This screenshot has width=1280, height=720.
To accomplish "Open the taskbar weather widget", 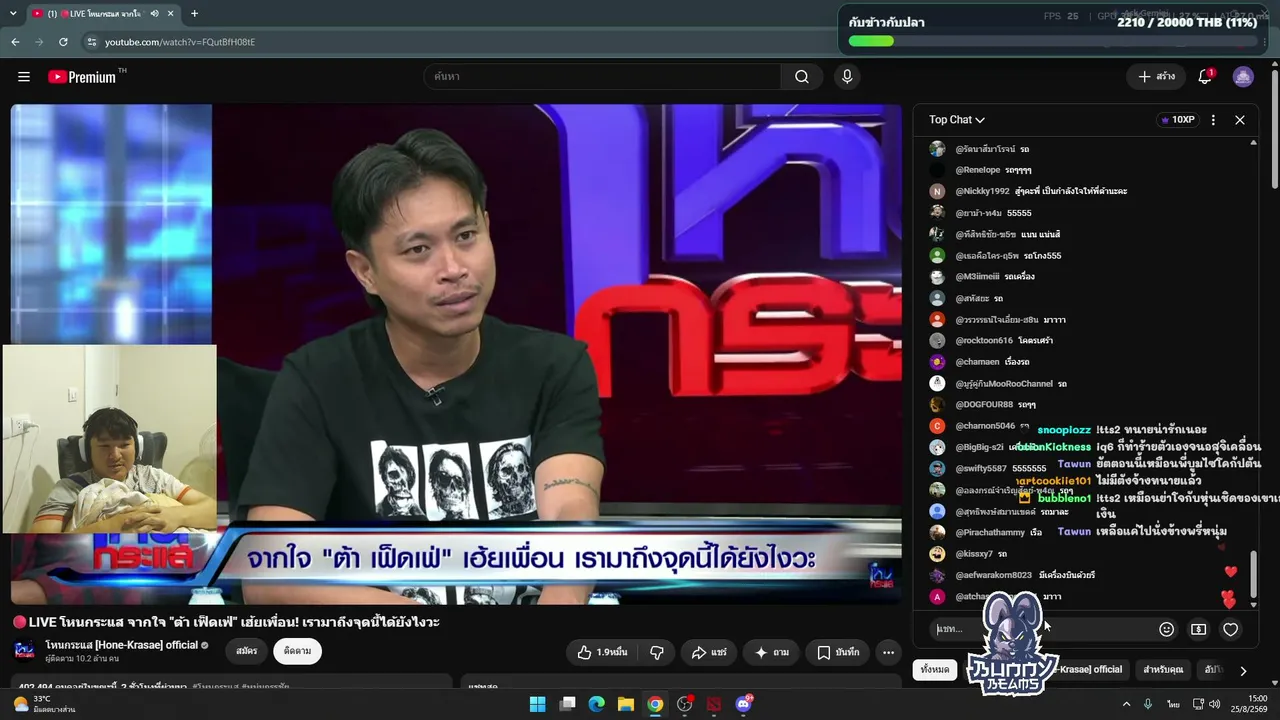I will click(x=45, y=704).
